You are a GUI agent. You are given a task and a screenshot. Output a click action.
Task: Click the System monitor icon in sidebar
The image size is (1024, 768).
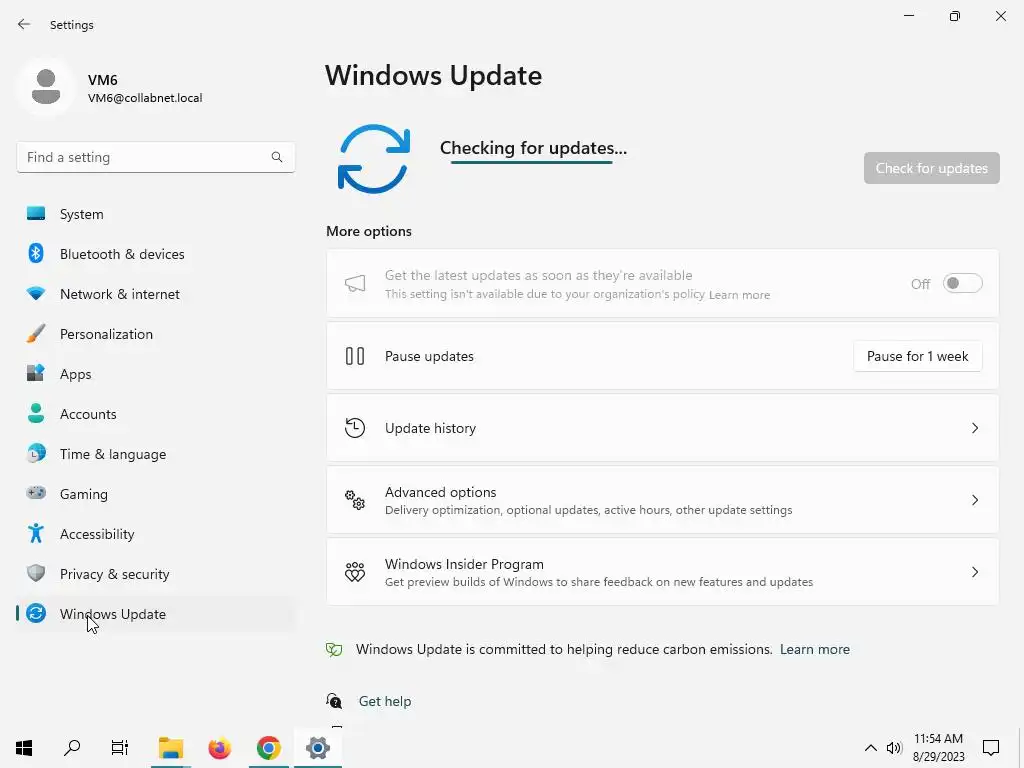(x=36, y=214)
